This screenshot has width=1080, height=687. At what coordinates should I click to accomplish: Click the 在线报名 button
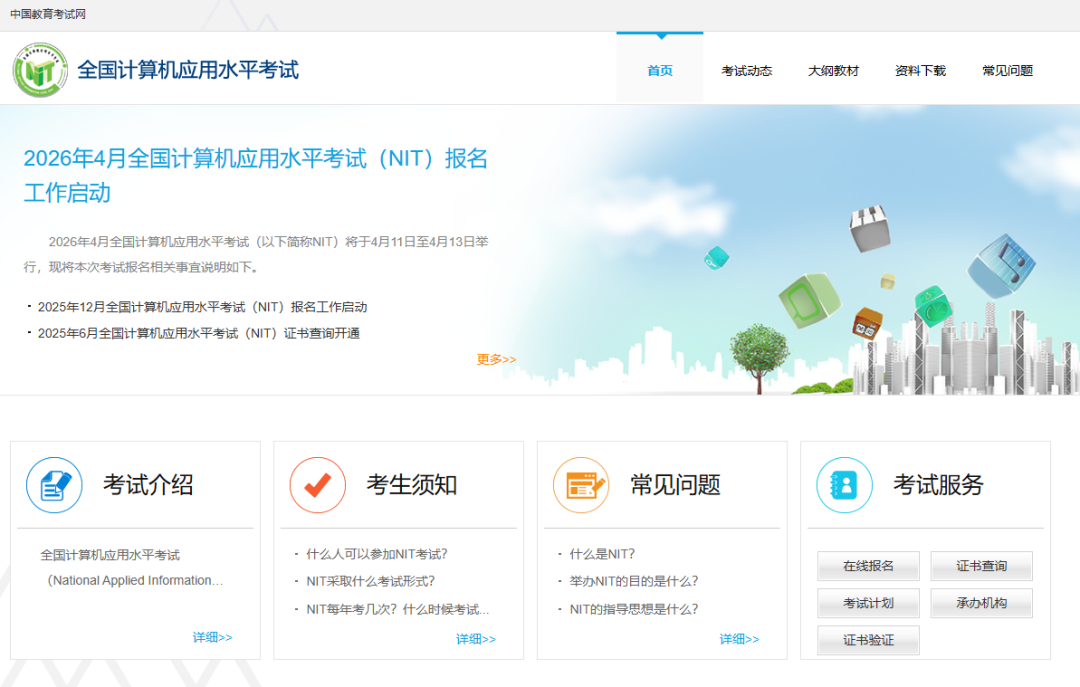(868, 566)
